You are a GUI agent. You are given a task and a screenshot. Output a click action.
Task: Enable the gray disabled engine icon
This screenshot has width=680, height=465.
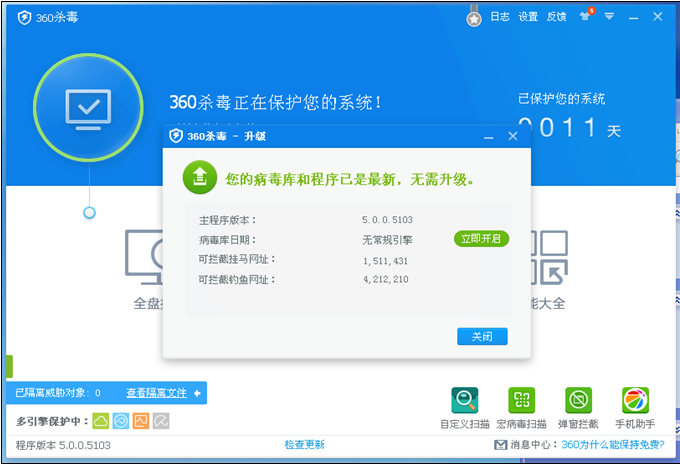point(161,421)
